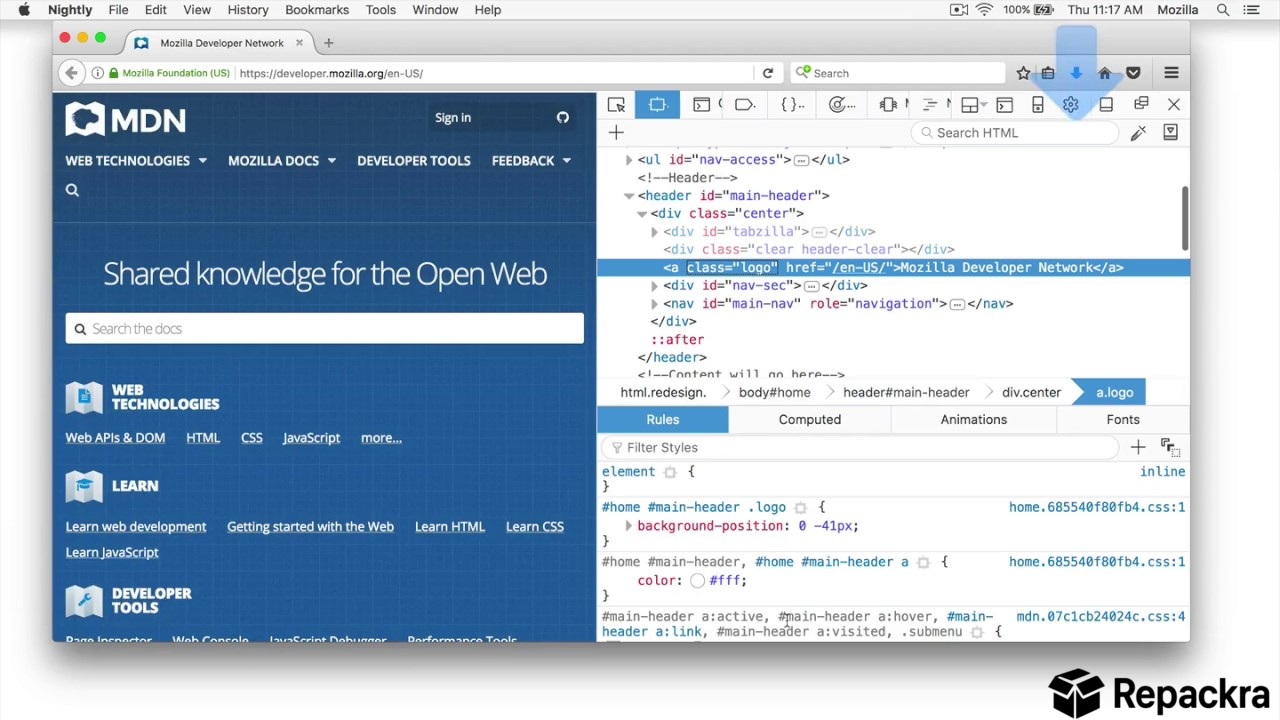The height and width of the screenshot is (720, 1280).
Task: Open the Network panel icon
Action: (x=930, y=105)
